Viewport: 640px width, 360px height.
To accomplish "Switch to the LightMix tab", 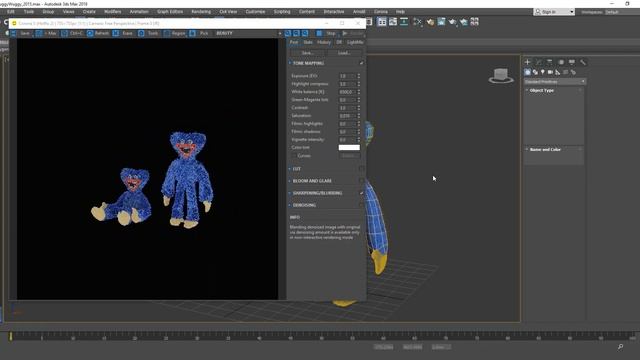I will click(355, 42).
